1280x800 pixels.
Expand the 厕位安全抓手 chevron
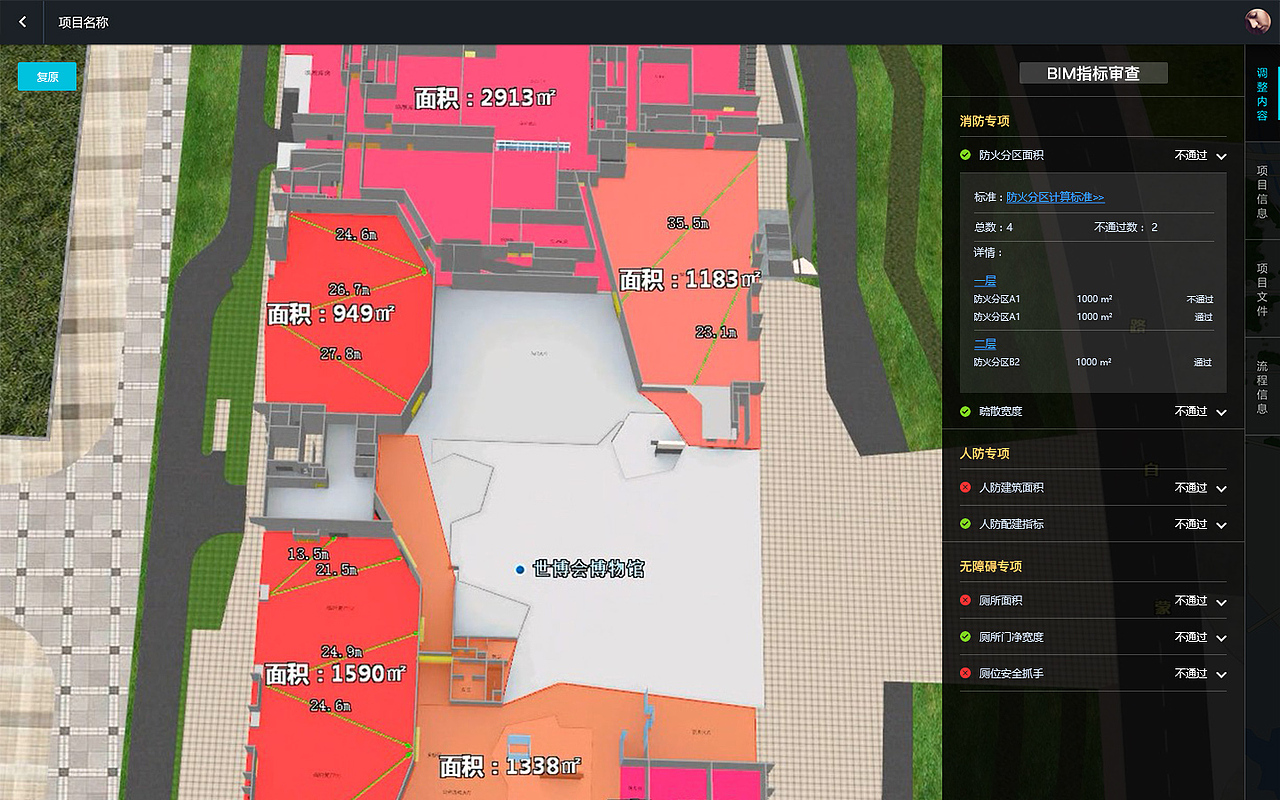(x=1221, y=675)
